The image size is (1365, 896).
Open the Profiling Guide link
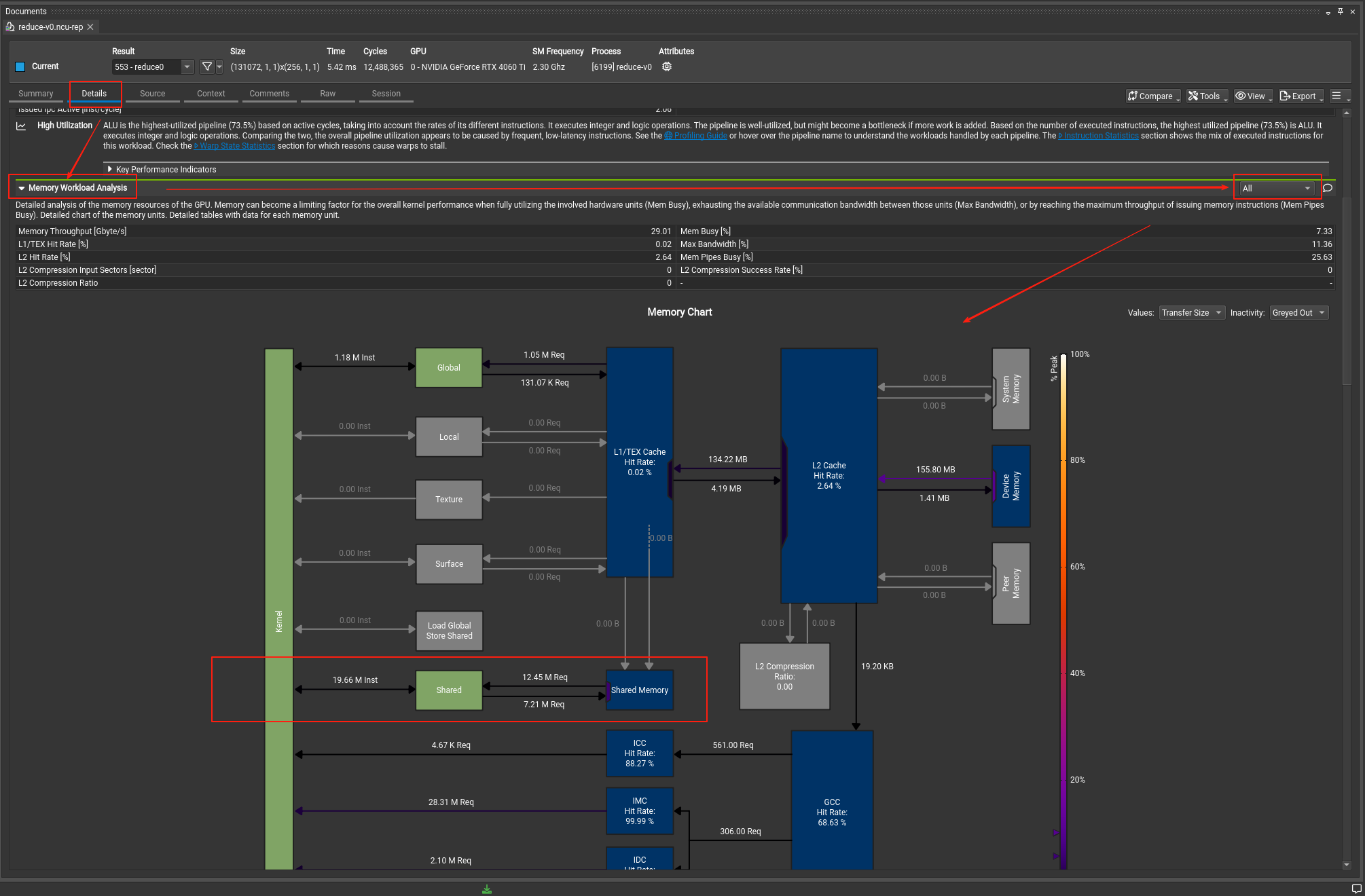coord(699,136)
